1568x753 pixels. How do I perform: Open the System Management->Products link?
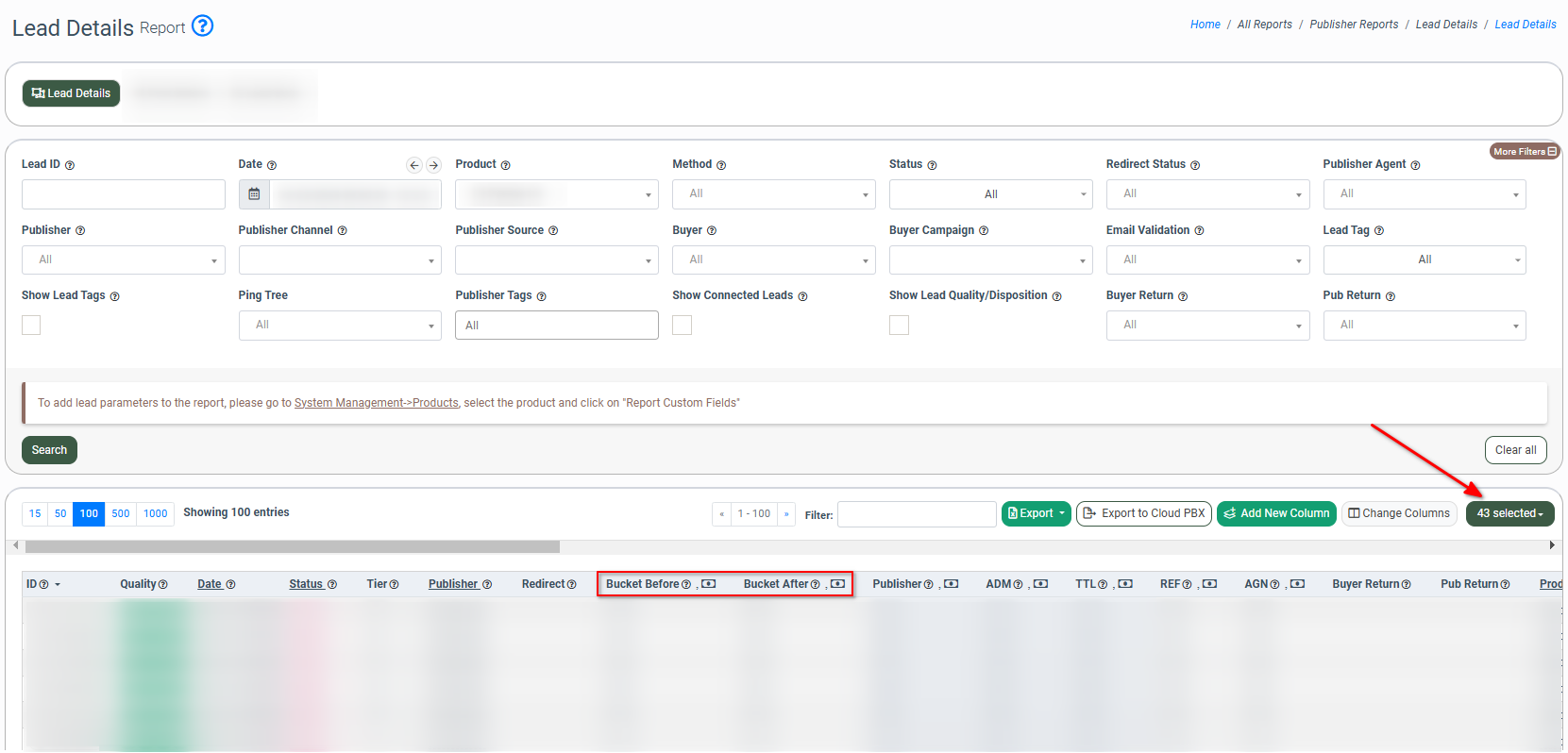pyautogui.click(x=376, y=403)
